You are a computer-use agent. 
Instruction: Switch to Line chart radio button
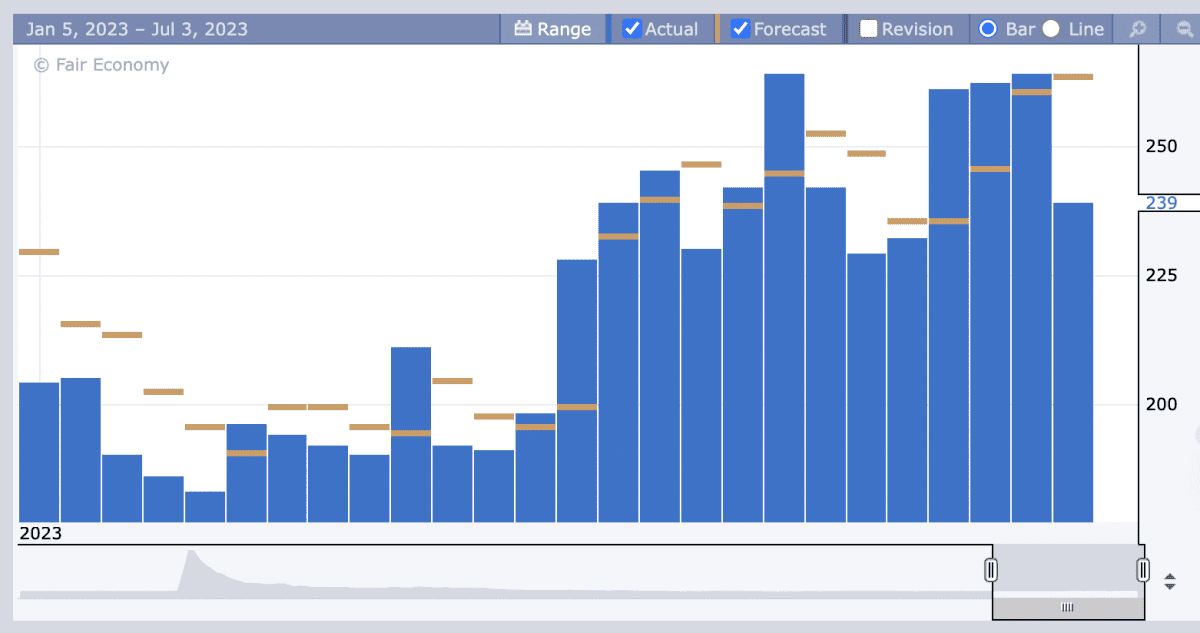[x=1051, y=29]
